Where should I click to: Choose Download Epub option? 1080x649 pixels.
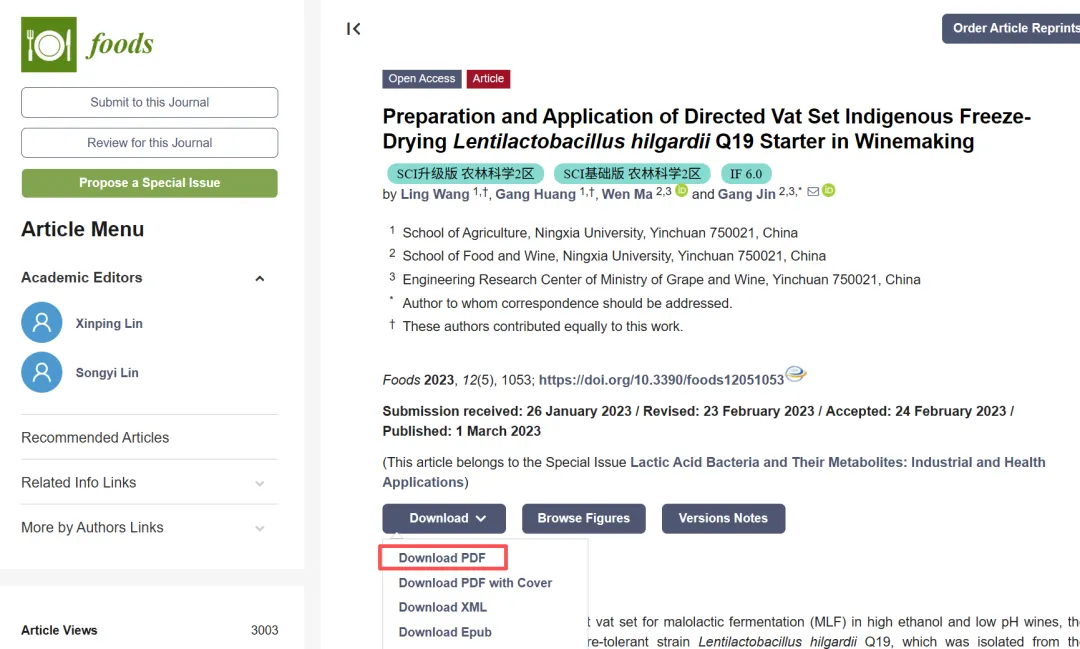[x=445, y=632]
